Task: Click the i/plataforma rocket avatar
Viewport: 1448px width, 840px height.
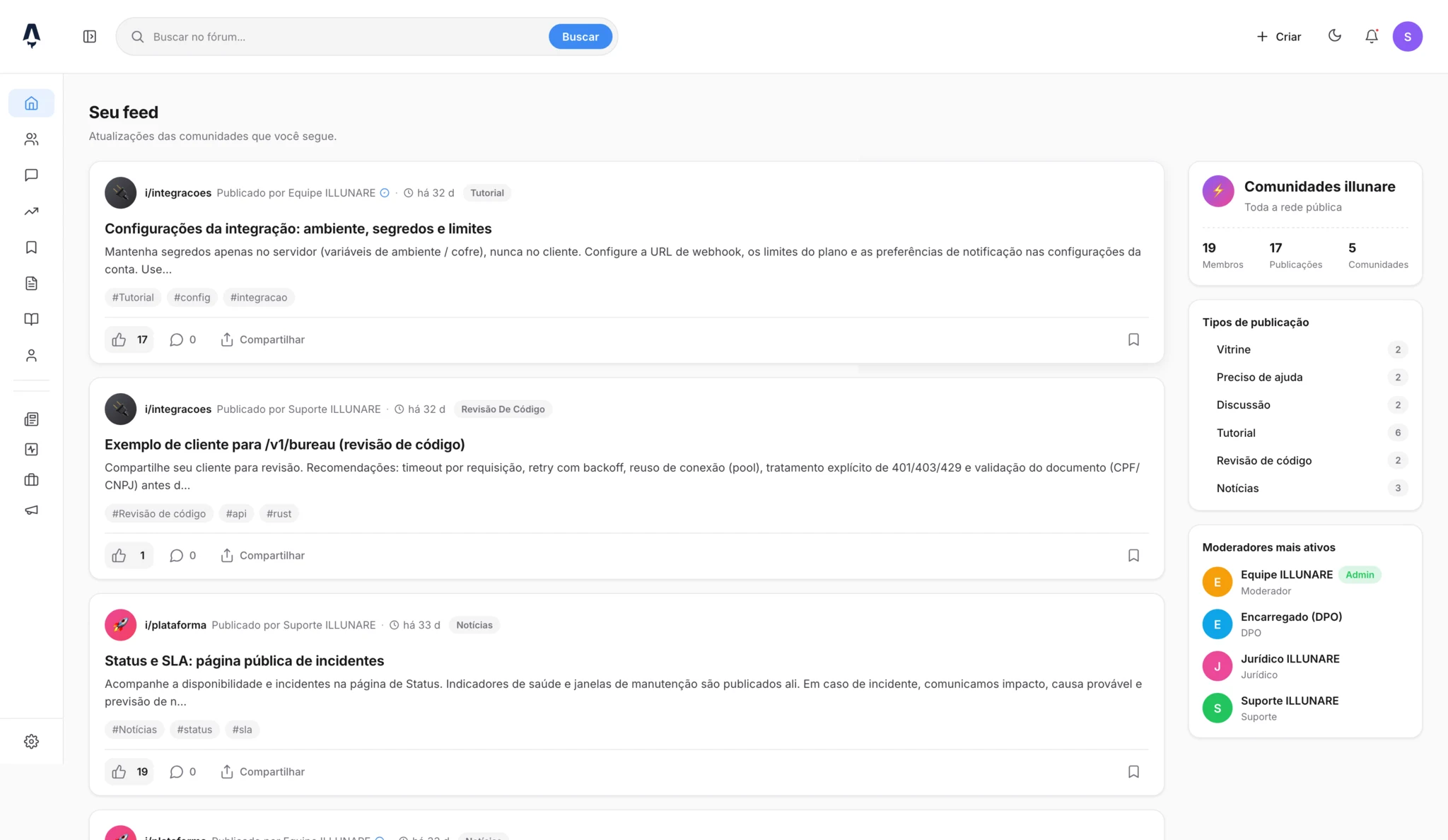Action: coord(120,625)
